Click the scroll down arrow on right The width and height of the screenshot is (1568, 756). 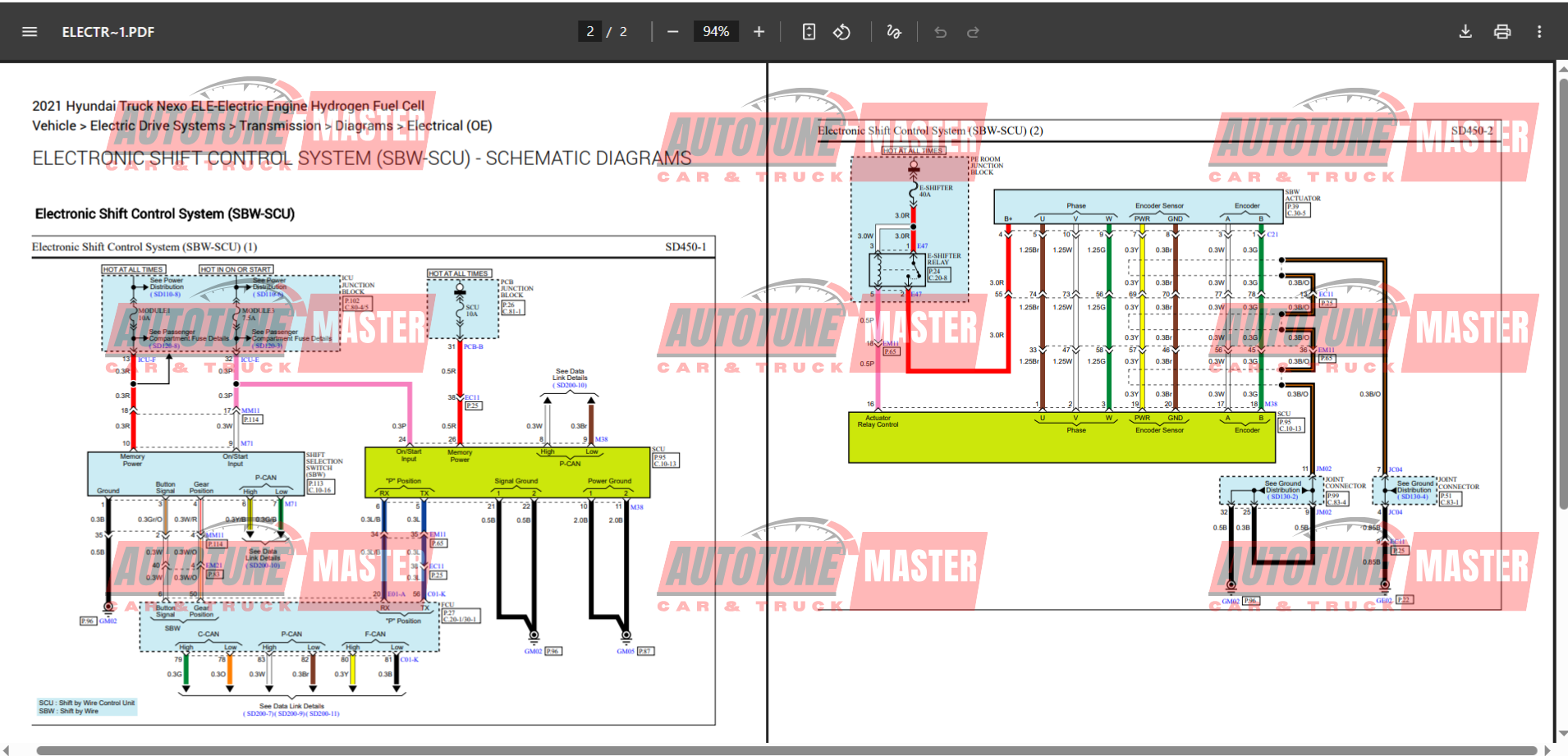pos(1562,734)
